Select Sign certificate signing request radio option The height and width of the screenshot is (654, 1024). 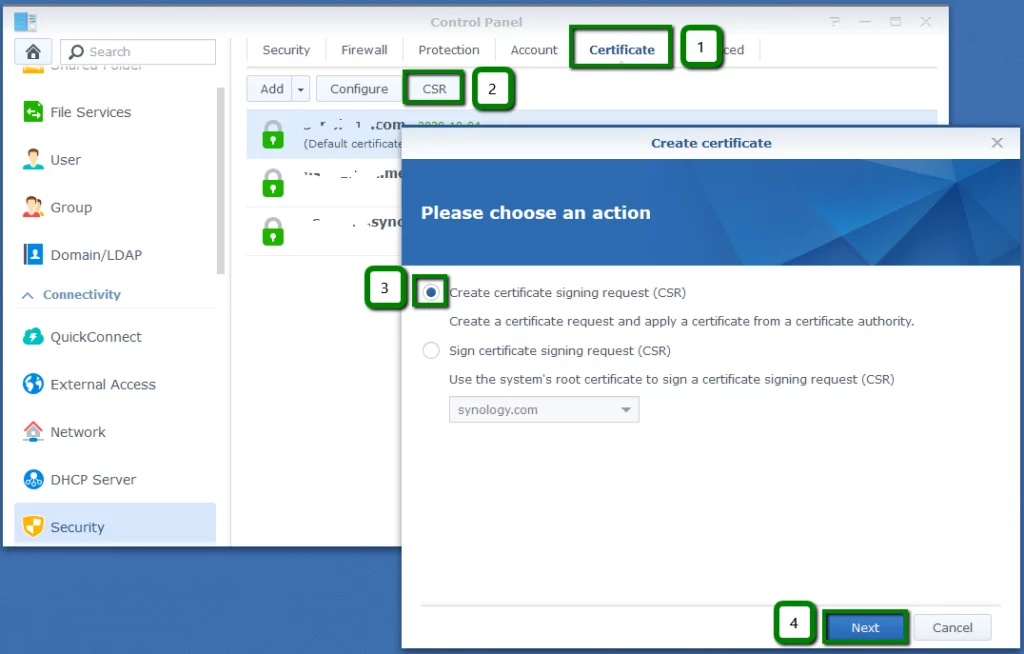click(x=431, y=351)
